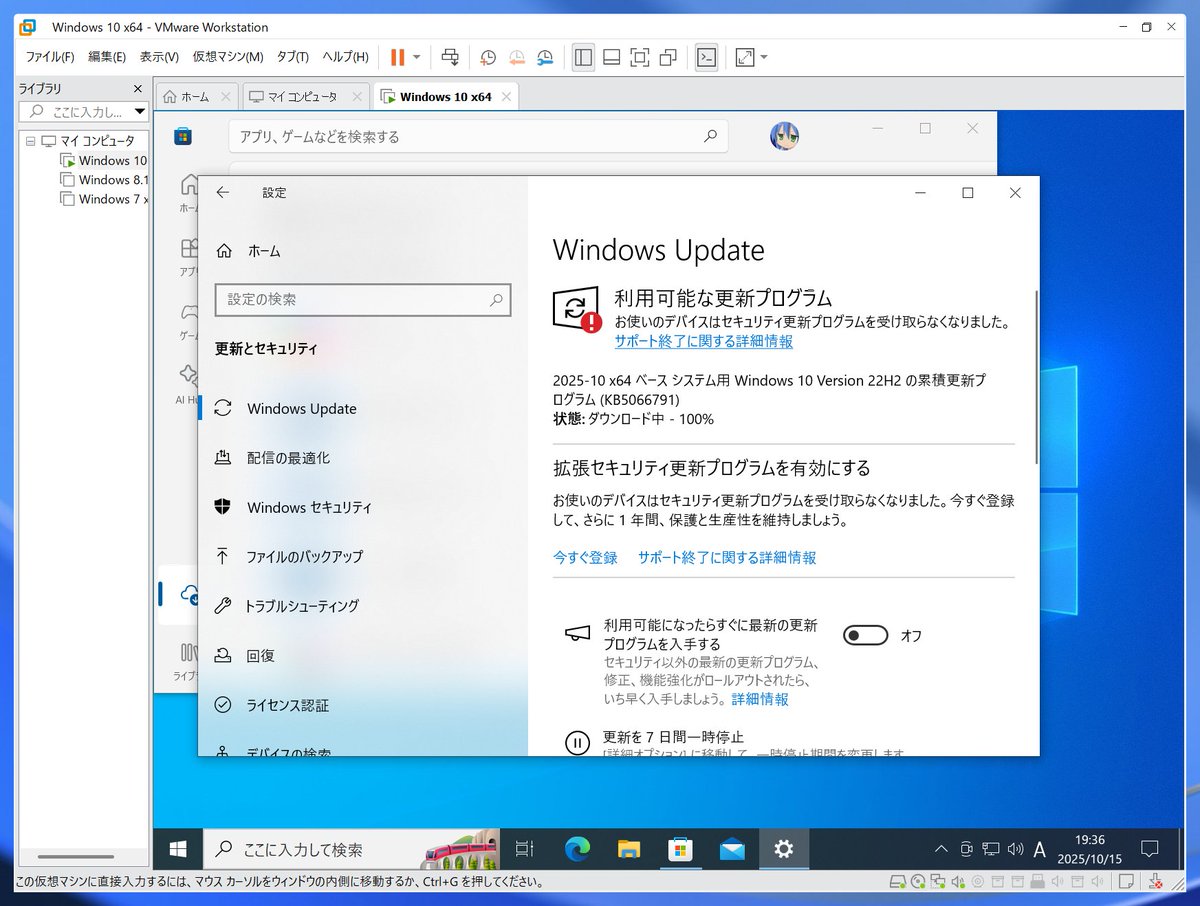Launch Microsoft Edge from the taskbar
This screenshot has height=906, width=1200.
point(577,850)
